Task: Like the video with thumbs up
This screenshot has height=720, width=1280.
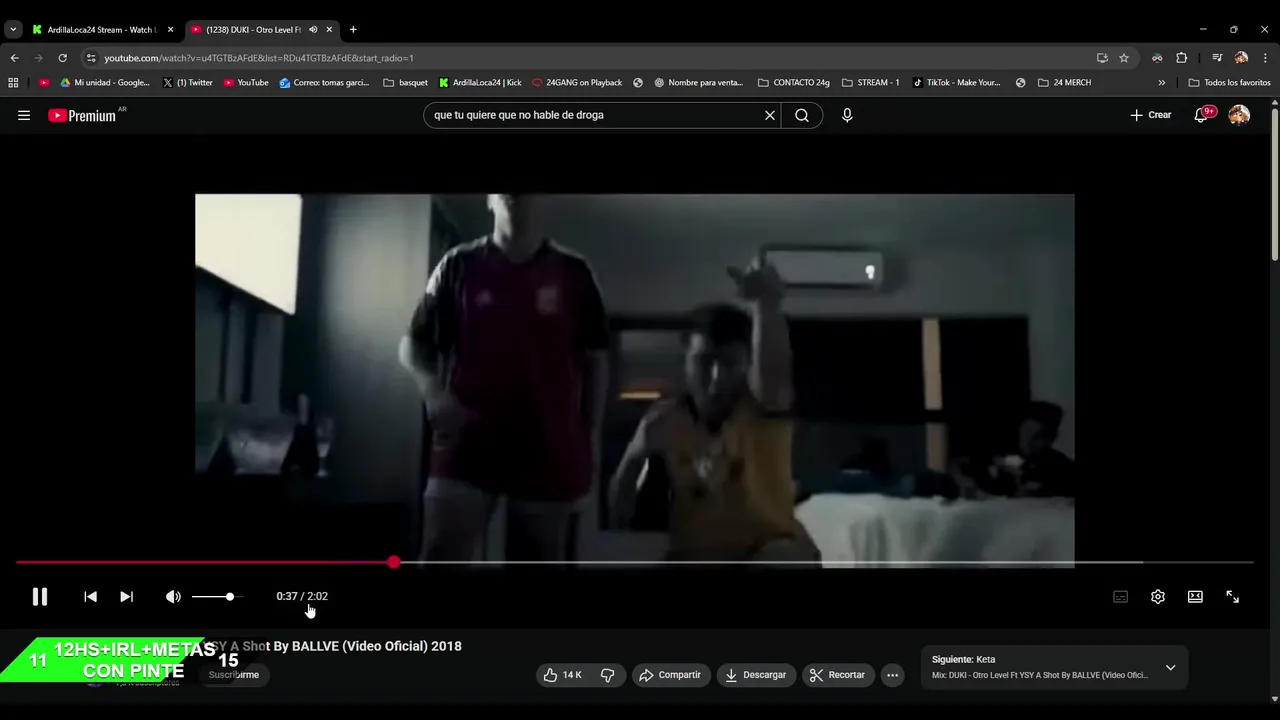Action: pos(563,675)
